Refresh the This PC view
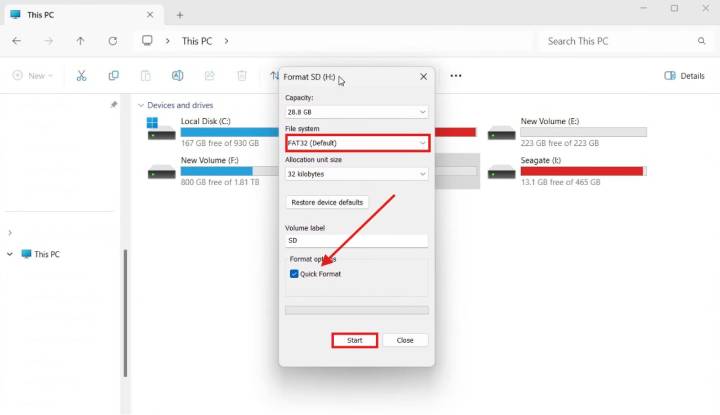Viewport: 720px width, 415px height. [x=112, y=41]
